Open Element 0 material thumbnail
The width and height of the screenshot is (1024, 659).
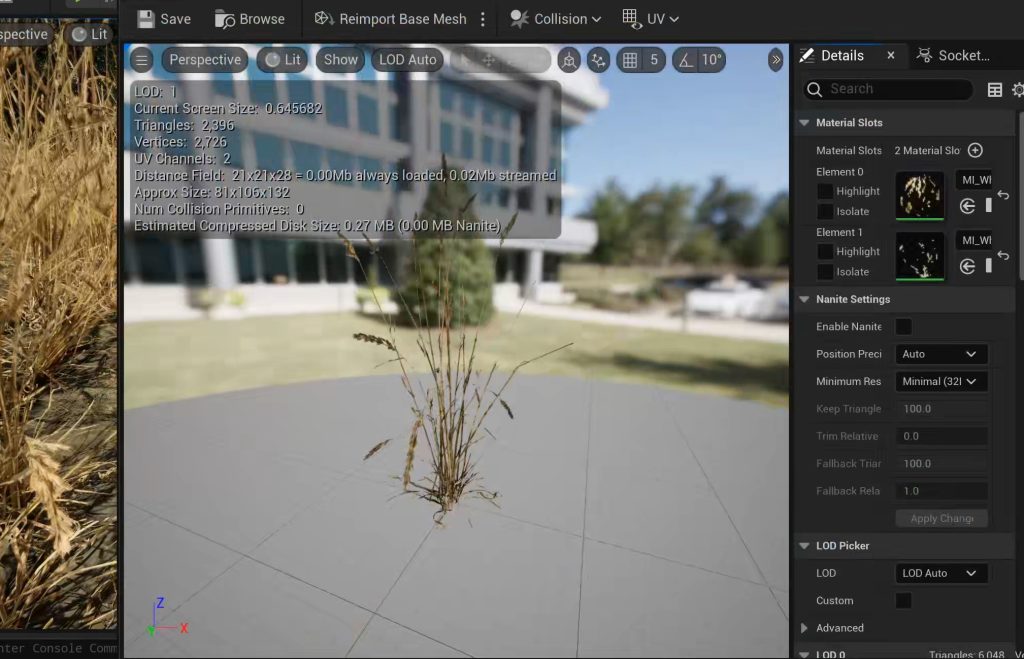[920, 195]
